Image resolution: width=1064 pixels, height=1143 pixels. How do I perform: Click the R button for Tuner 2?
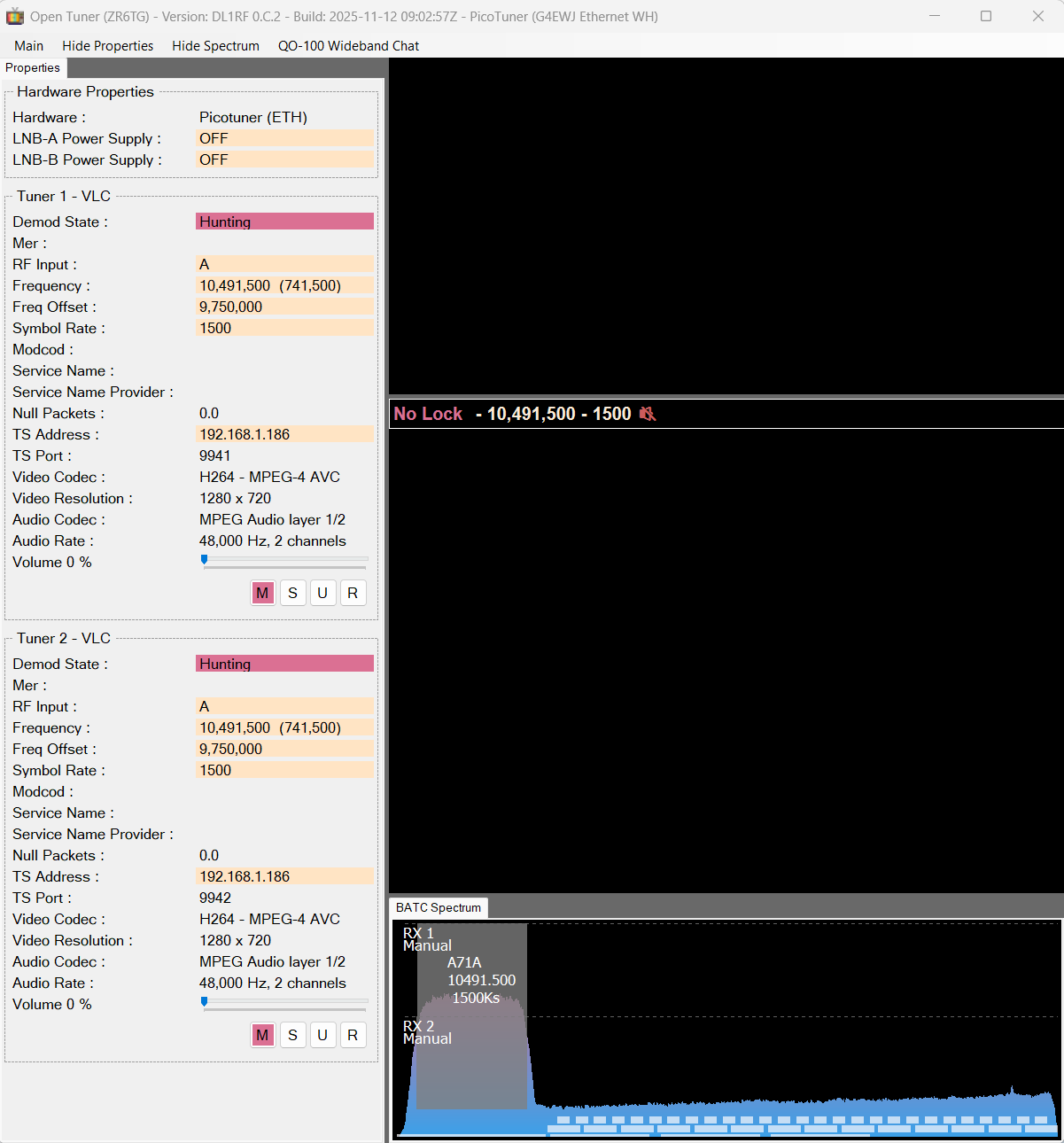[353, 1034]
